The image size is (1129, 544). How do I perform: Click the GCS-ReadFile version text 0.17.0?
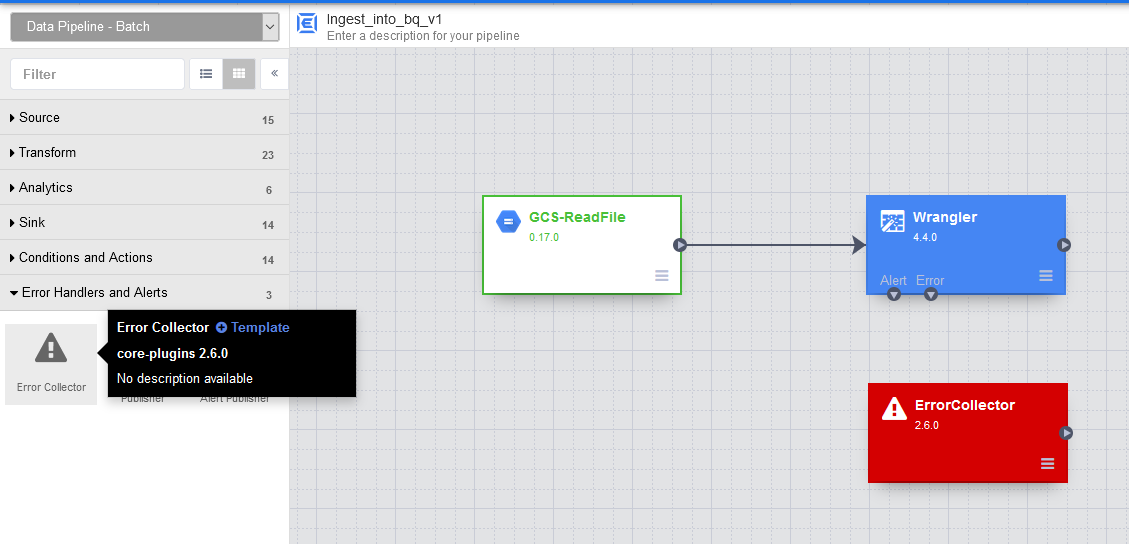[x=544, y=237]
